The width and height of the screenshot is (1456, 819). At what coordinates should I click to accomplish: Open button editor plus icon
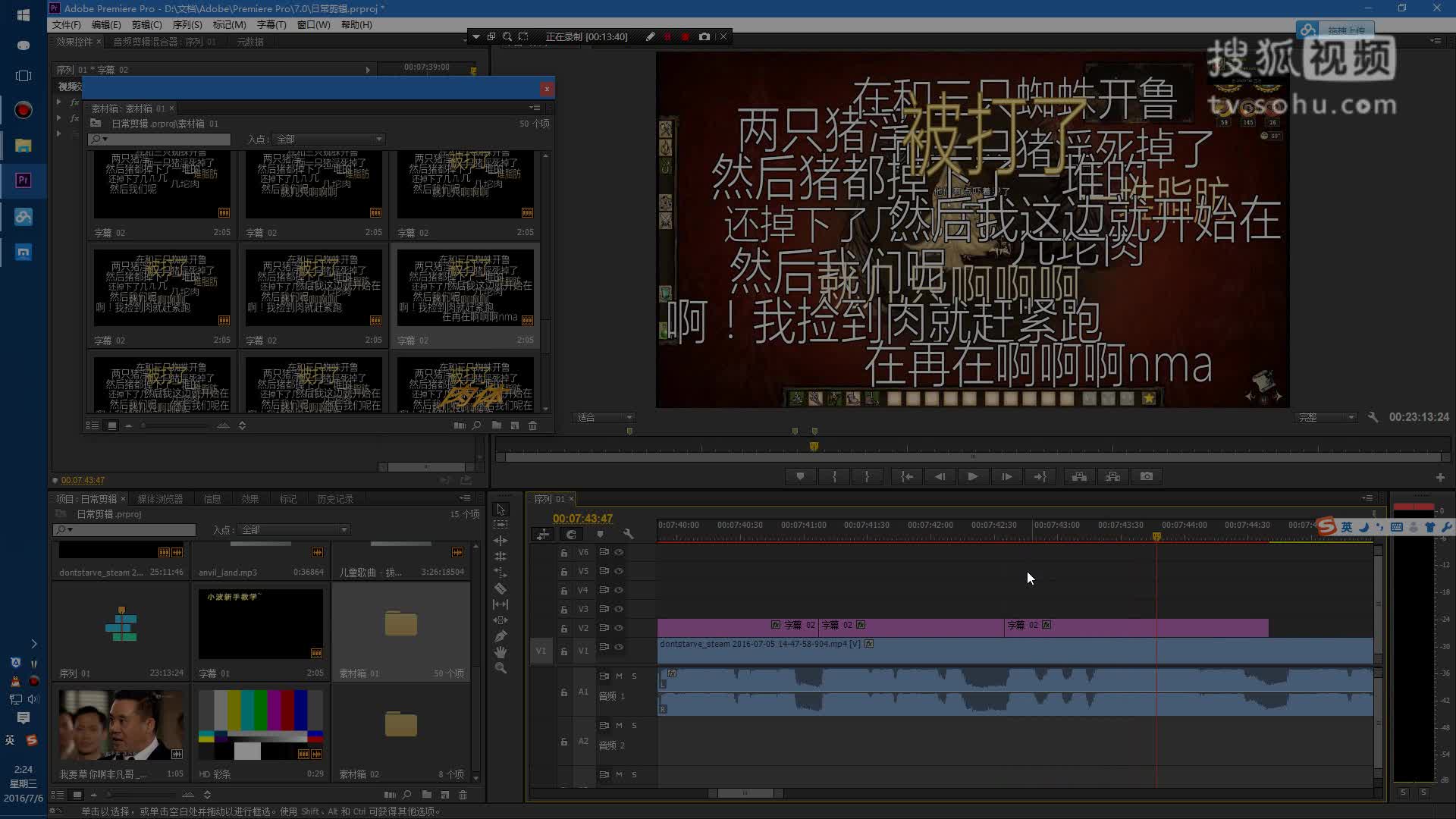[1440, 477]
